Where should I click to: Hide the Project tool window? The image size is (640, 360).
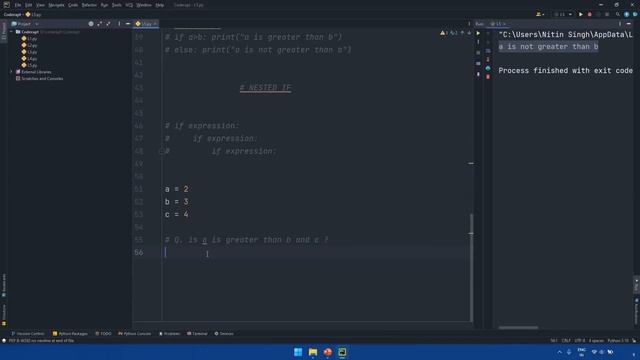click(128, 24)
